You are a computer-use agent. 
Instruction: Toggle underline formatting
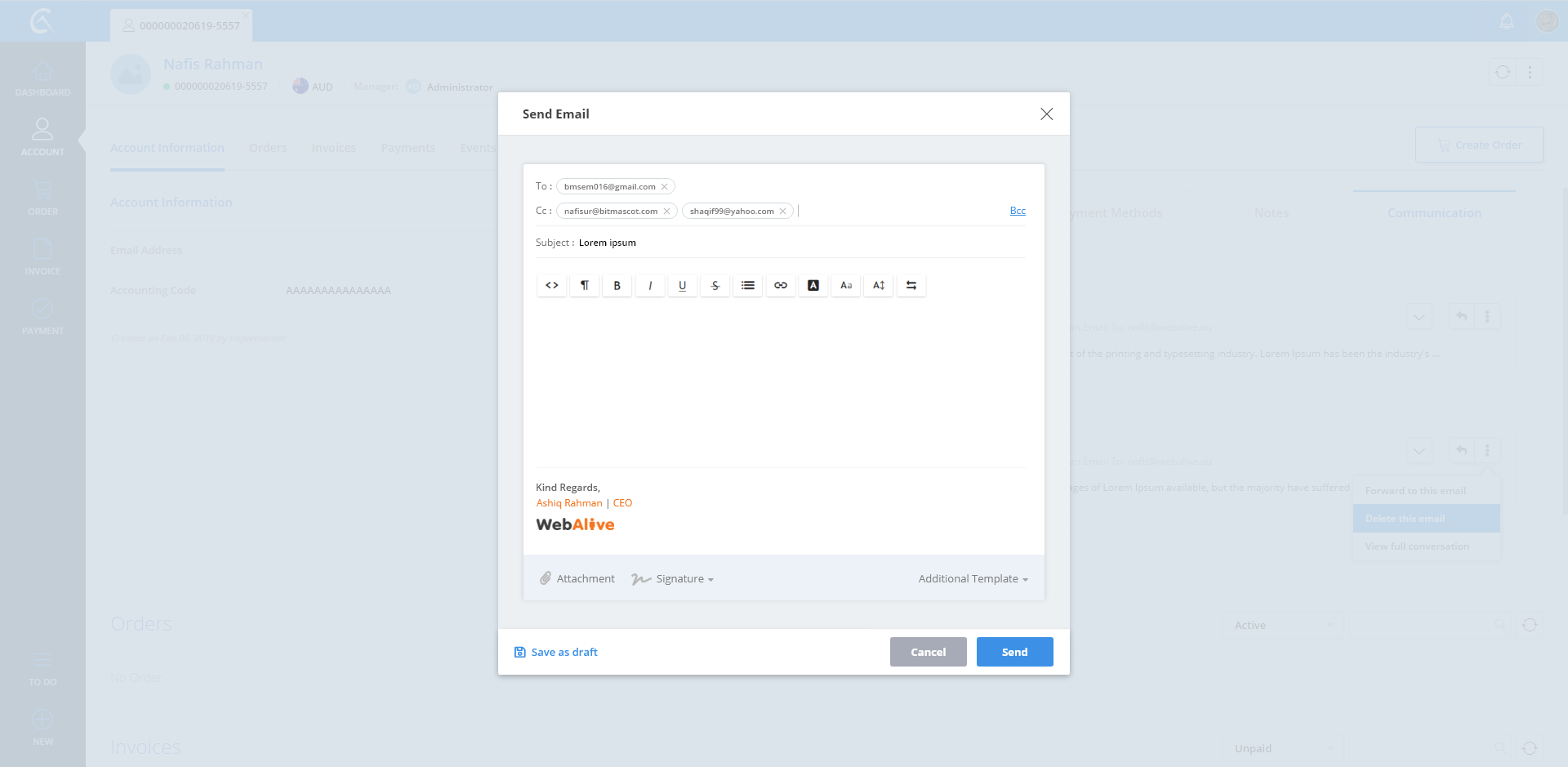683,285
